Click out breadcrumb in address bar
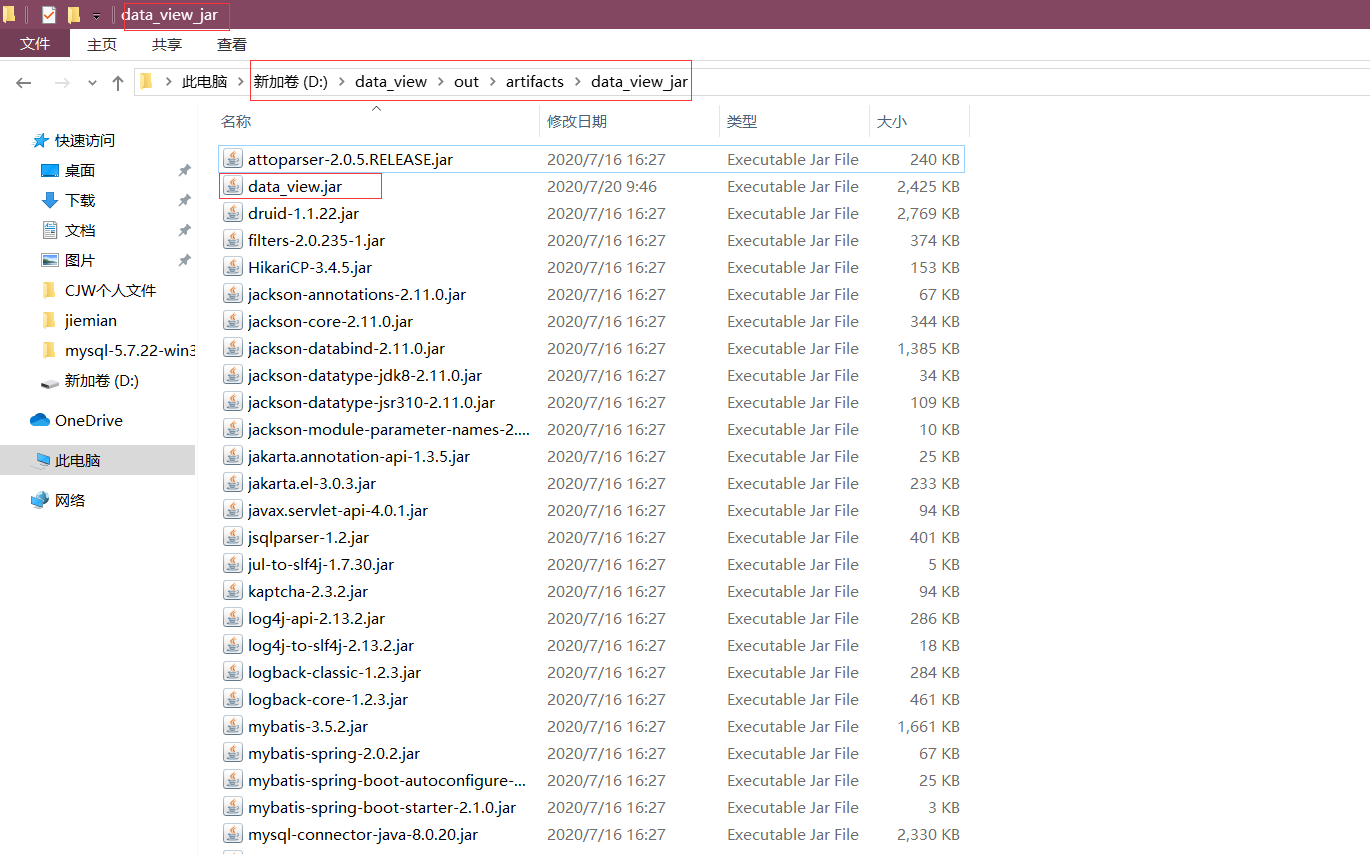This screenshot has height=854, width=1370. [466, 82]
